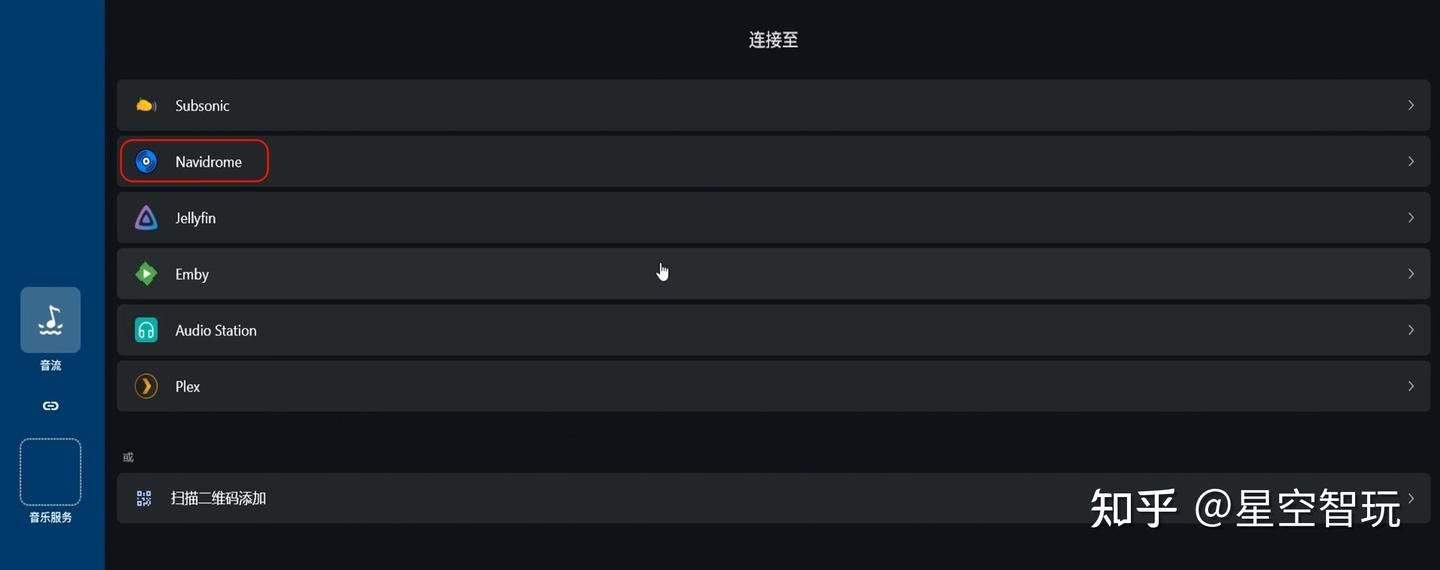Connect to the Jellyfin server option
Image resolution: width=1440 pixels, height=570 pixels.
[x=196, y=218]
